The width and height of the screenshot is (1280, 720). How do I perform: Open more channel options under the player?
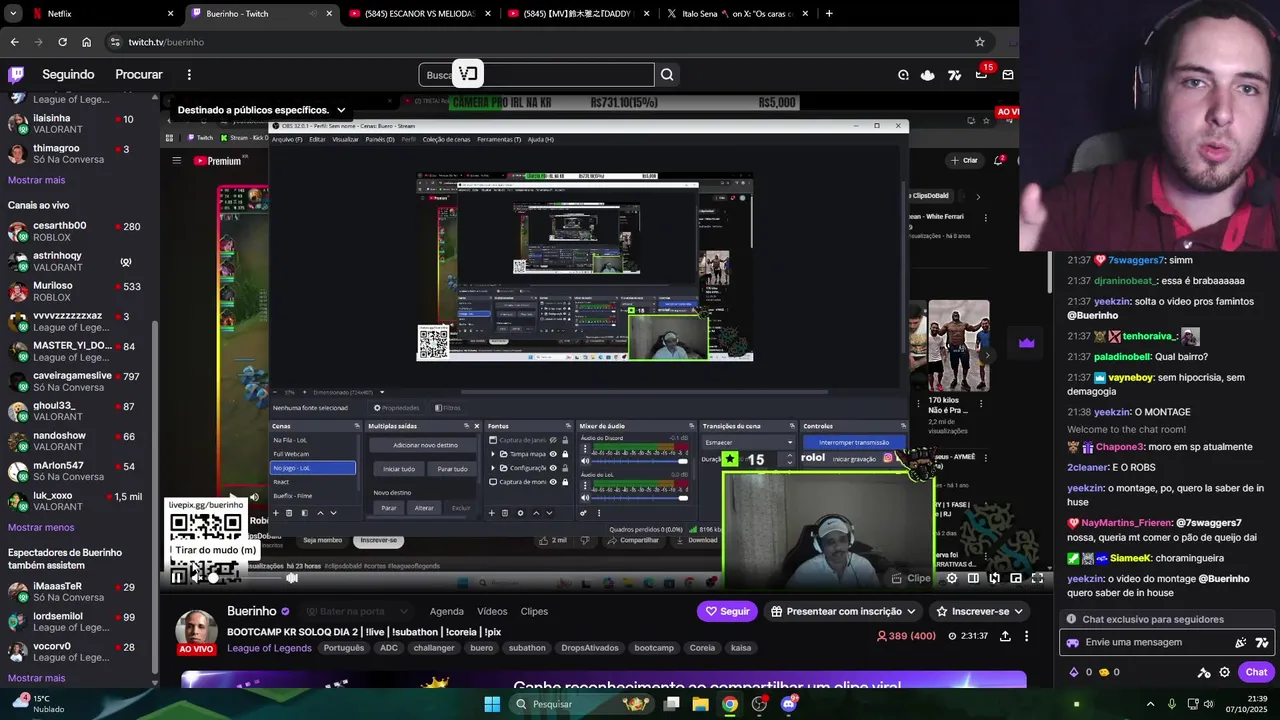coord(1027,636)
